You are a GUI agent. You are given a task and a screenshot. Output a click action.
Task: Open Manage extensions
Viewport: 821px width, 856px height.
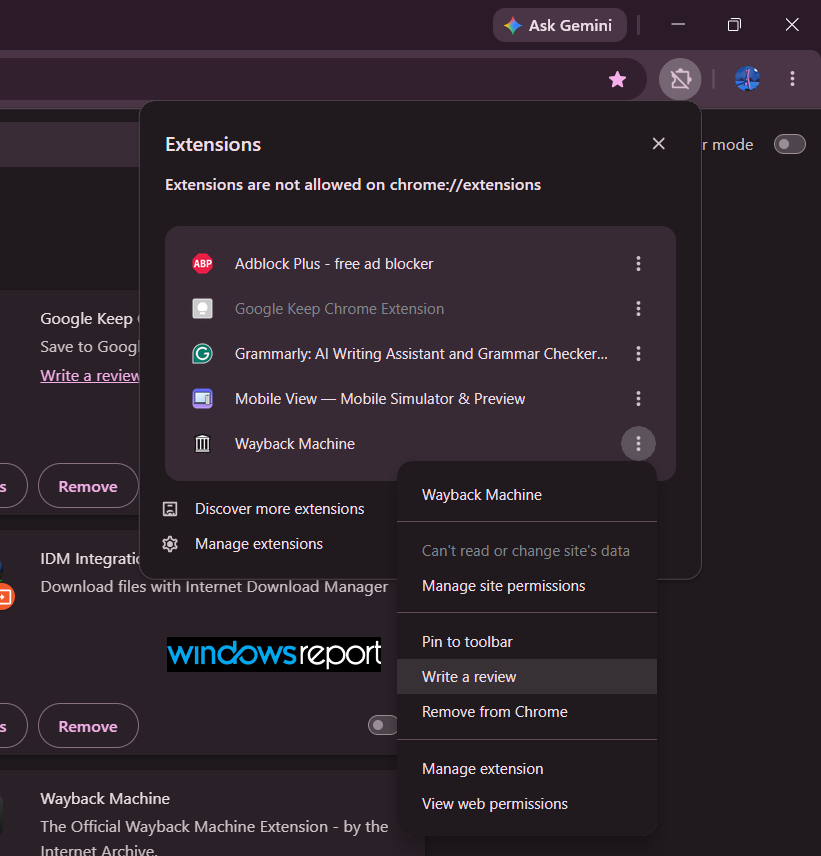(x=259, y=544)
